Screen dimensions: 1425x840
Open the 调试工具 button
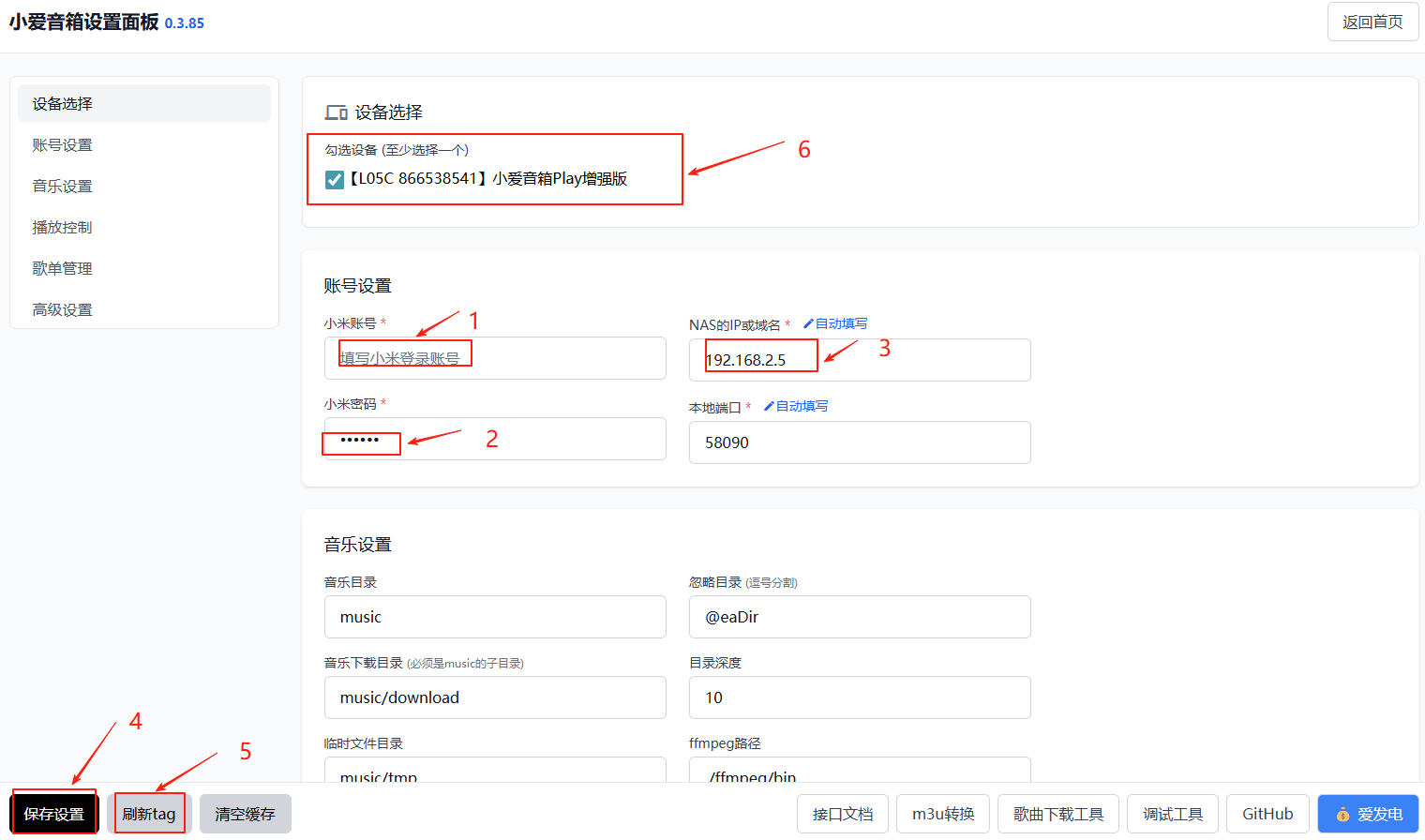pos(1173,814)
